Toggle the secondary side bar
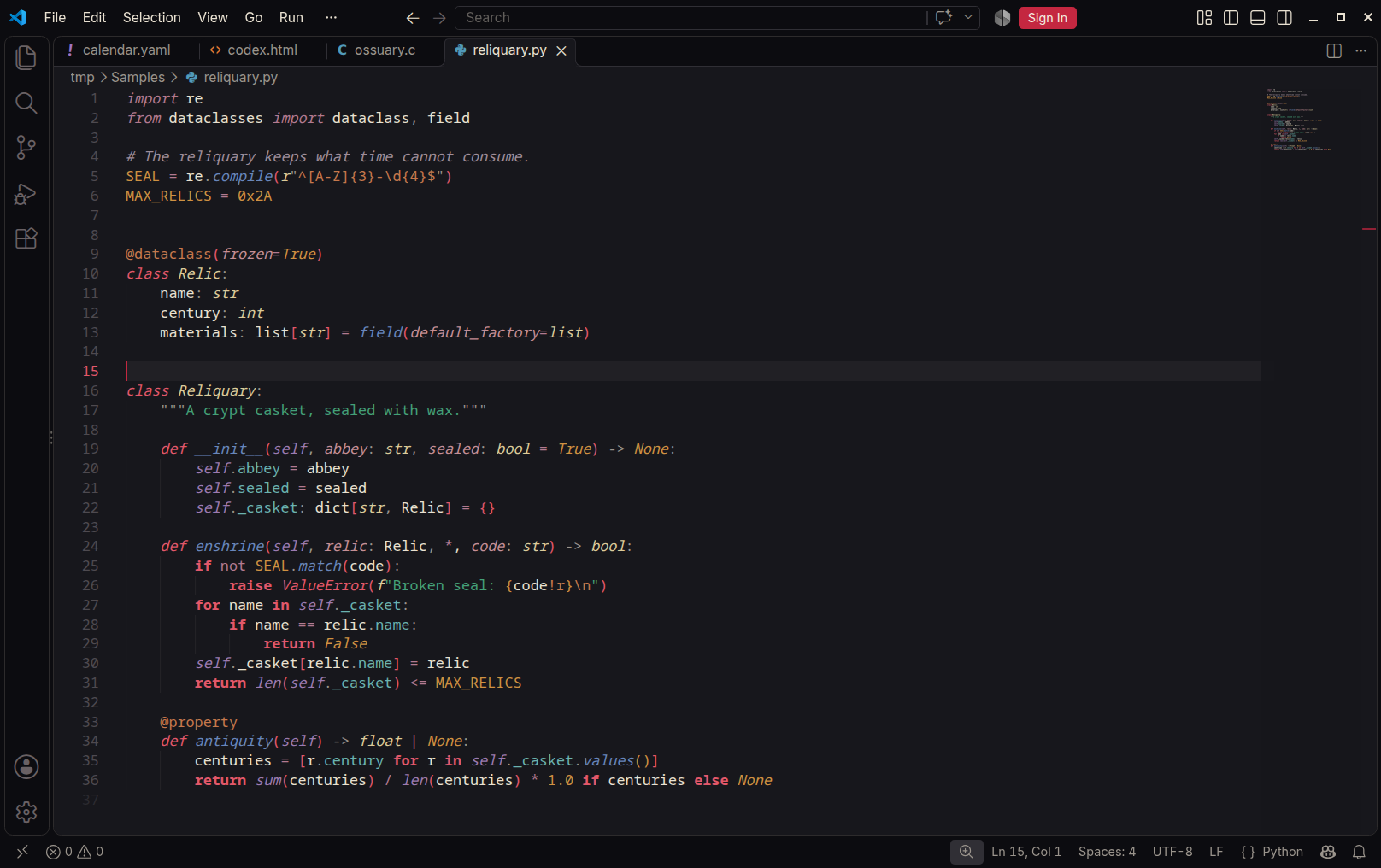1381x868 pixels. [x=1284, y=18]
